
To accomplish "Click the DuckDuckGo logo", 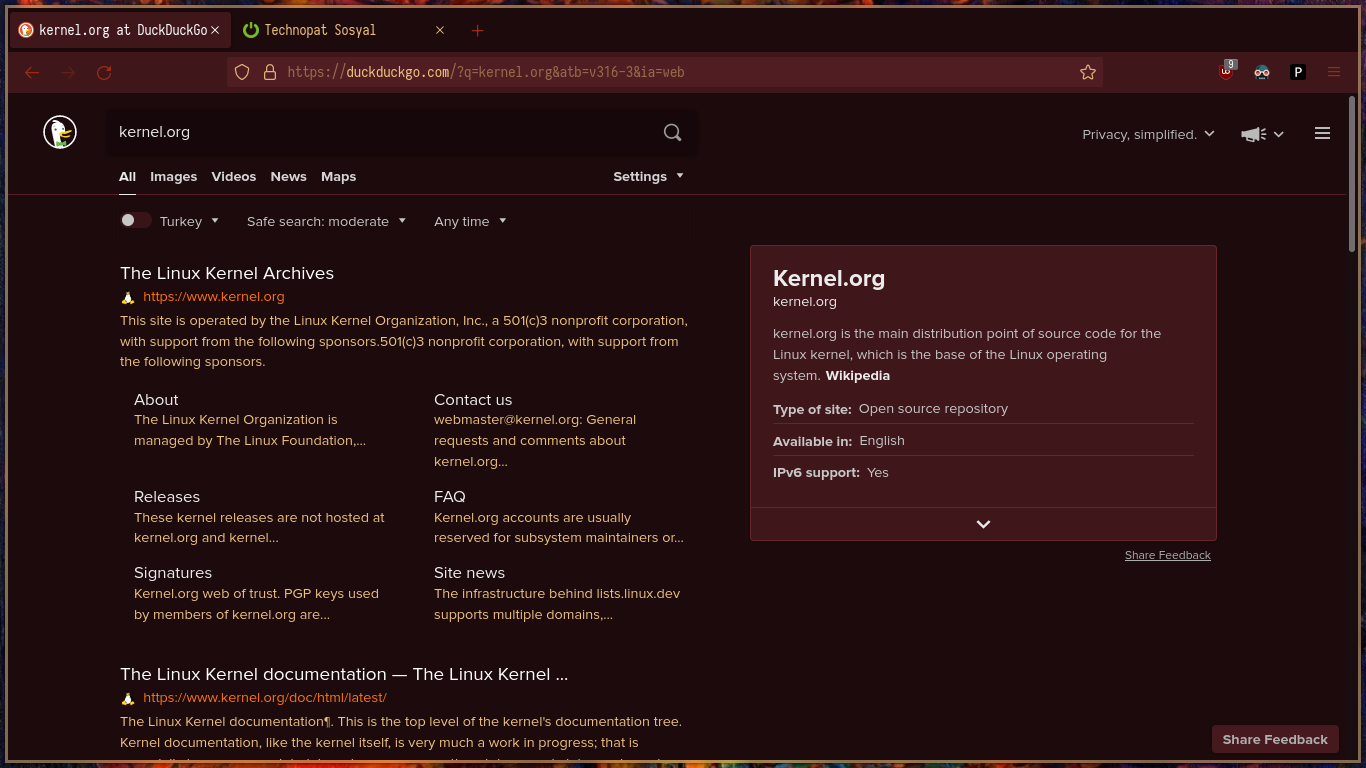I will 60,132.
